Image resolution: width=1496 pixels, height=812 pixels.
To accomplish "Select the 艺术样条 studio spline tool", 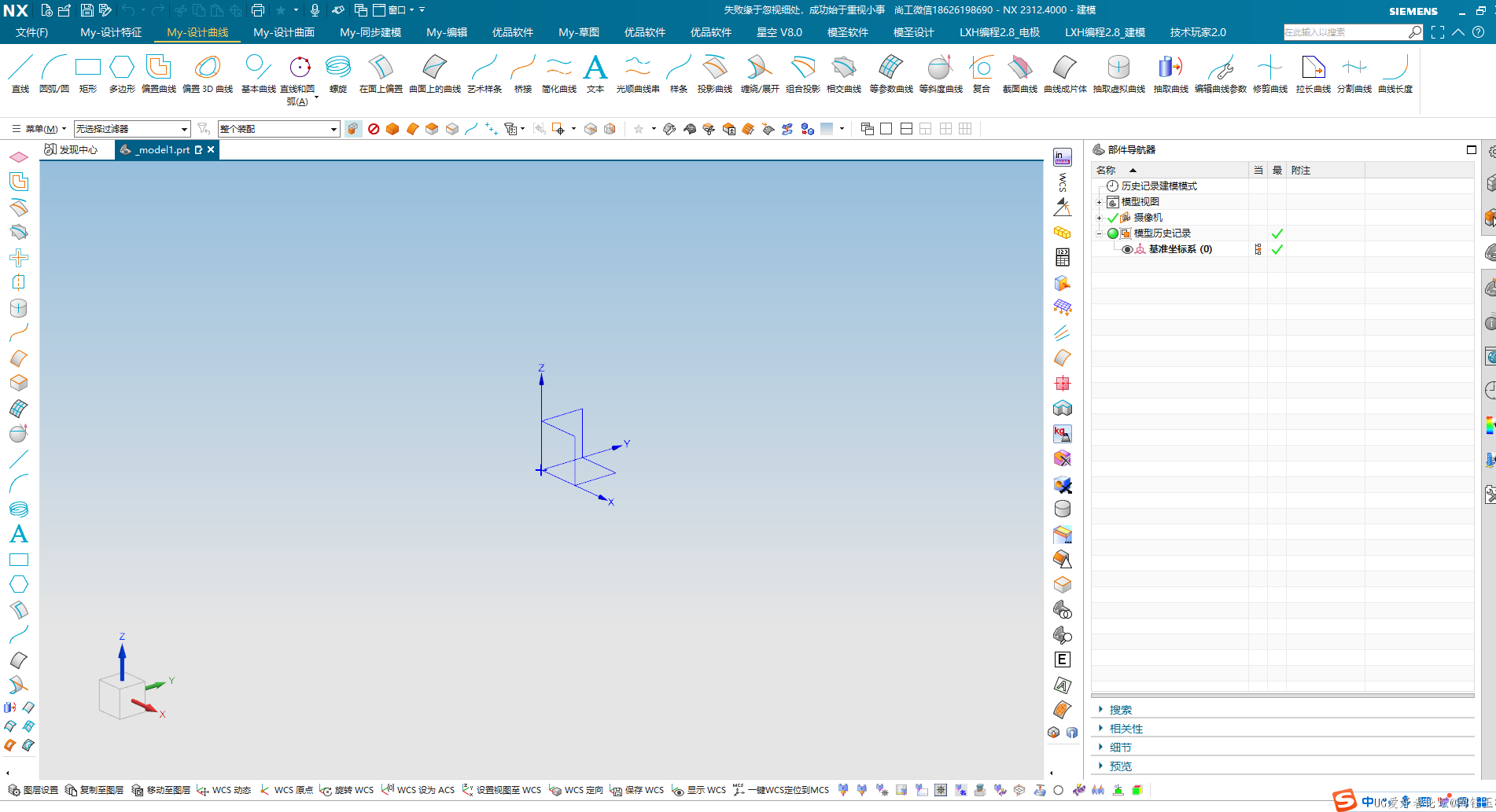I will tap(485, 74).
